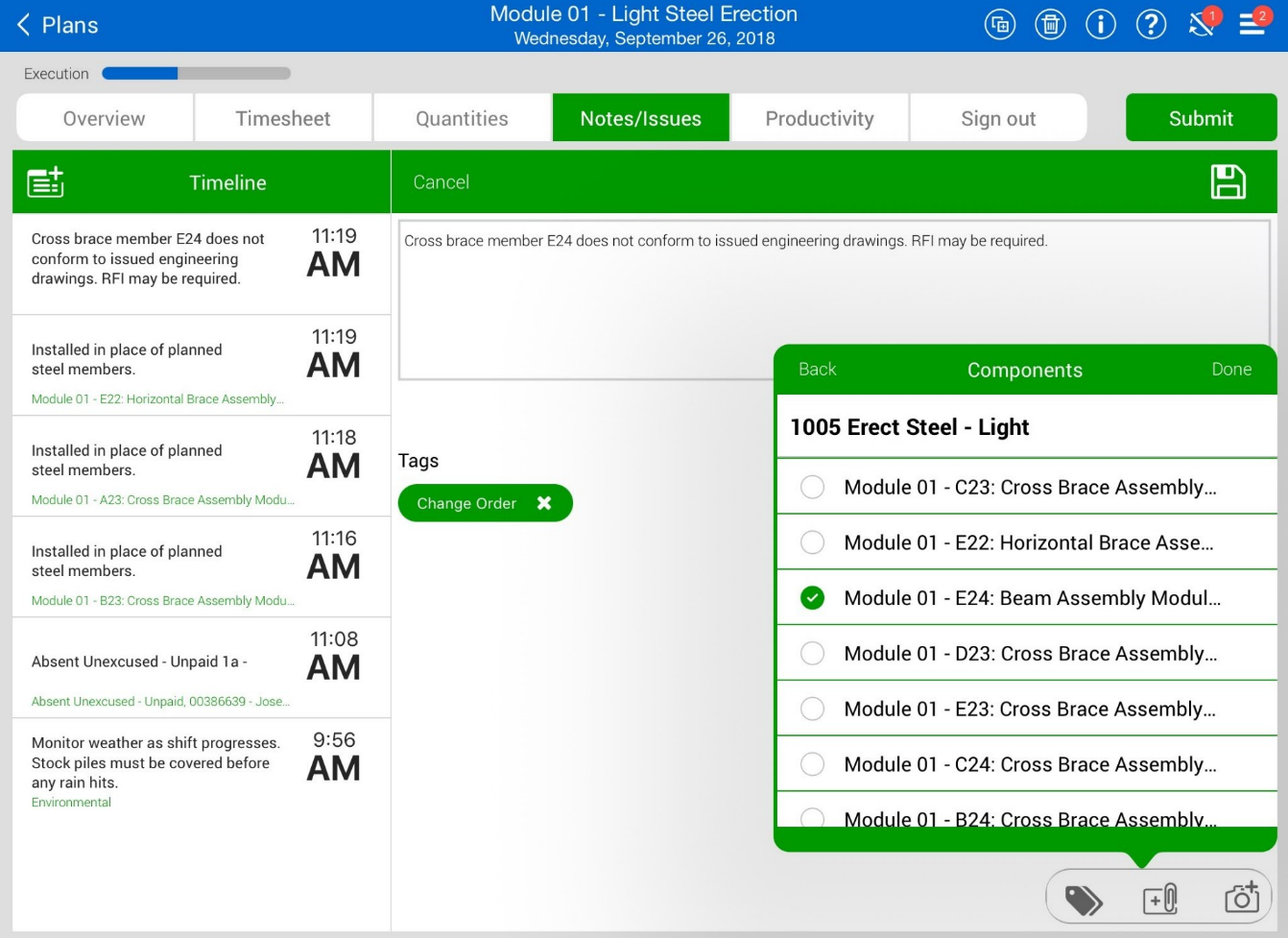This screenshot has height=938, width=1288.
Task: Click the trash delete icon in header
Action: tap(1050, 25)
